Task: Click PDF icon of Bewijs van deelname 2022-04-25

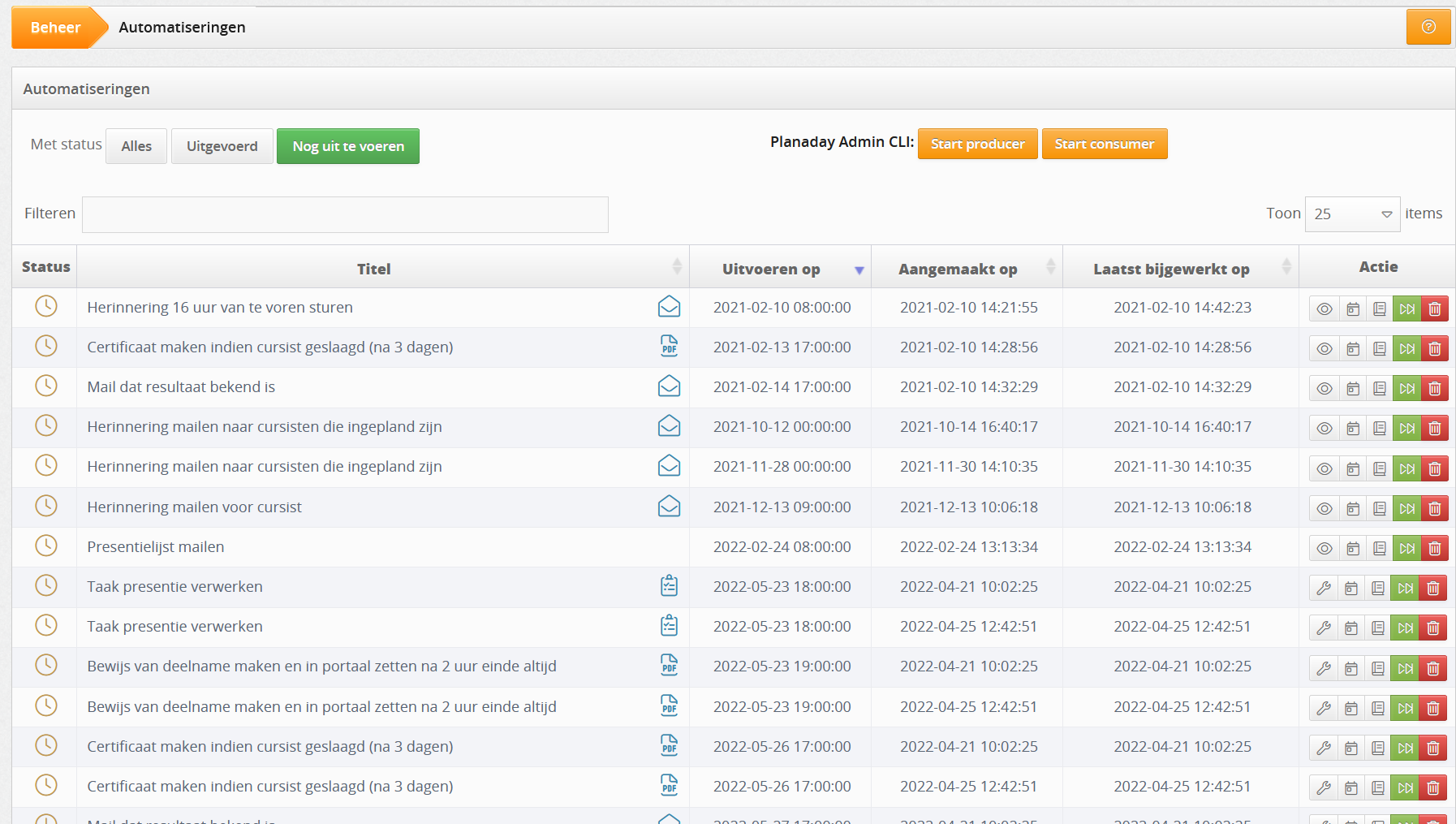Action: (669, 706)
